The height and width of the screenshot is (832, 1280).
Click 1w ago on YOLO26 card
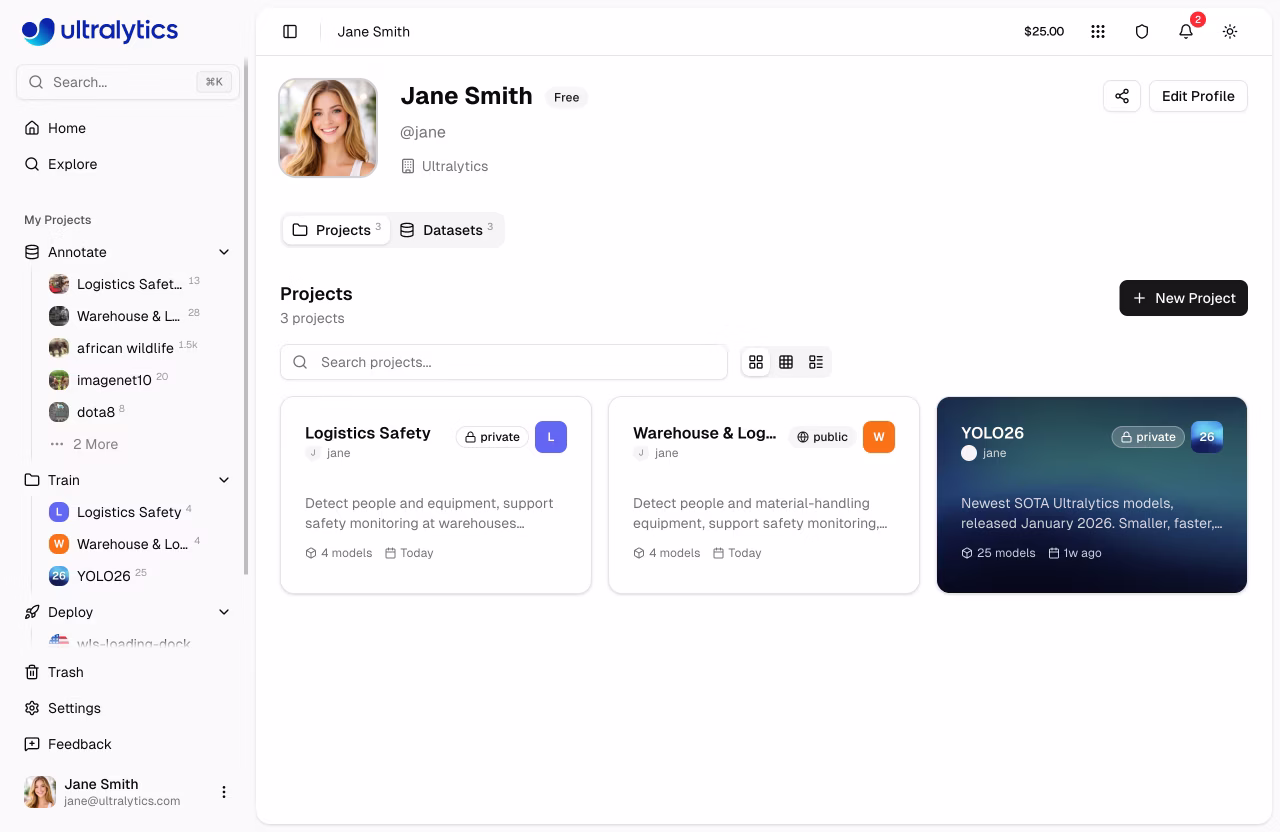point(1075,553)
